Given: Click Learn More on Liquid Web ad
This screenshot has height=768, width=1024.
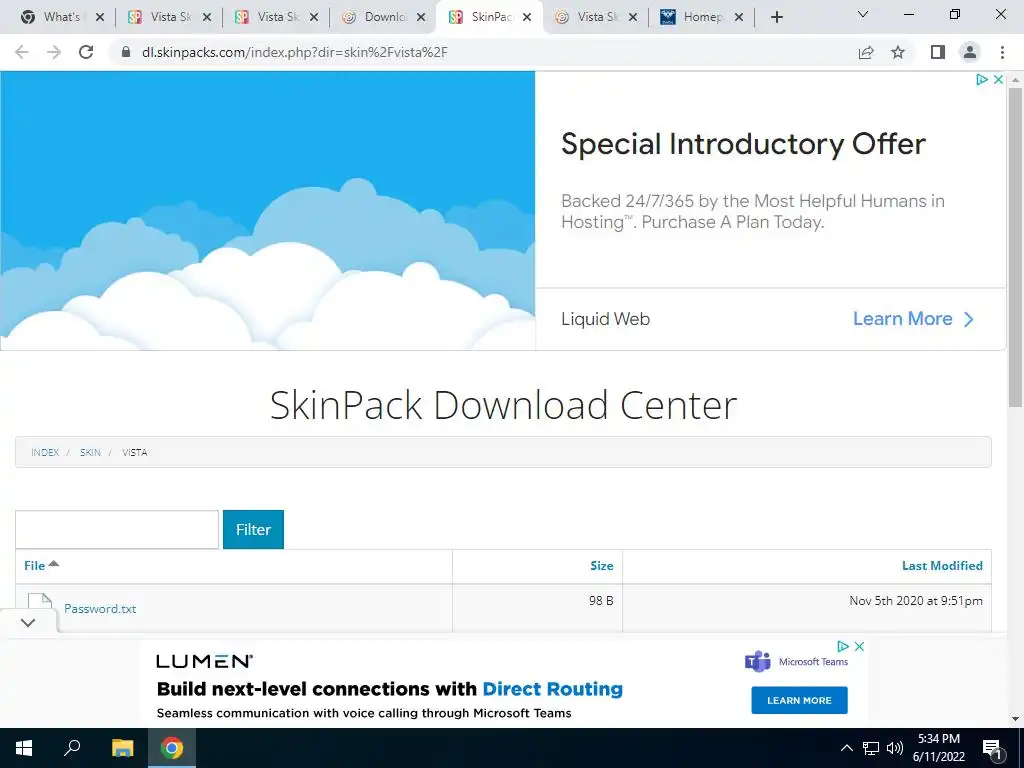Looking at the screenshot, I should 913,319.
